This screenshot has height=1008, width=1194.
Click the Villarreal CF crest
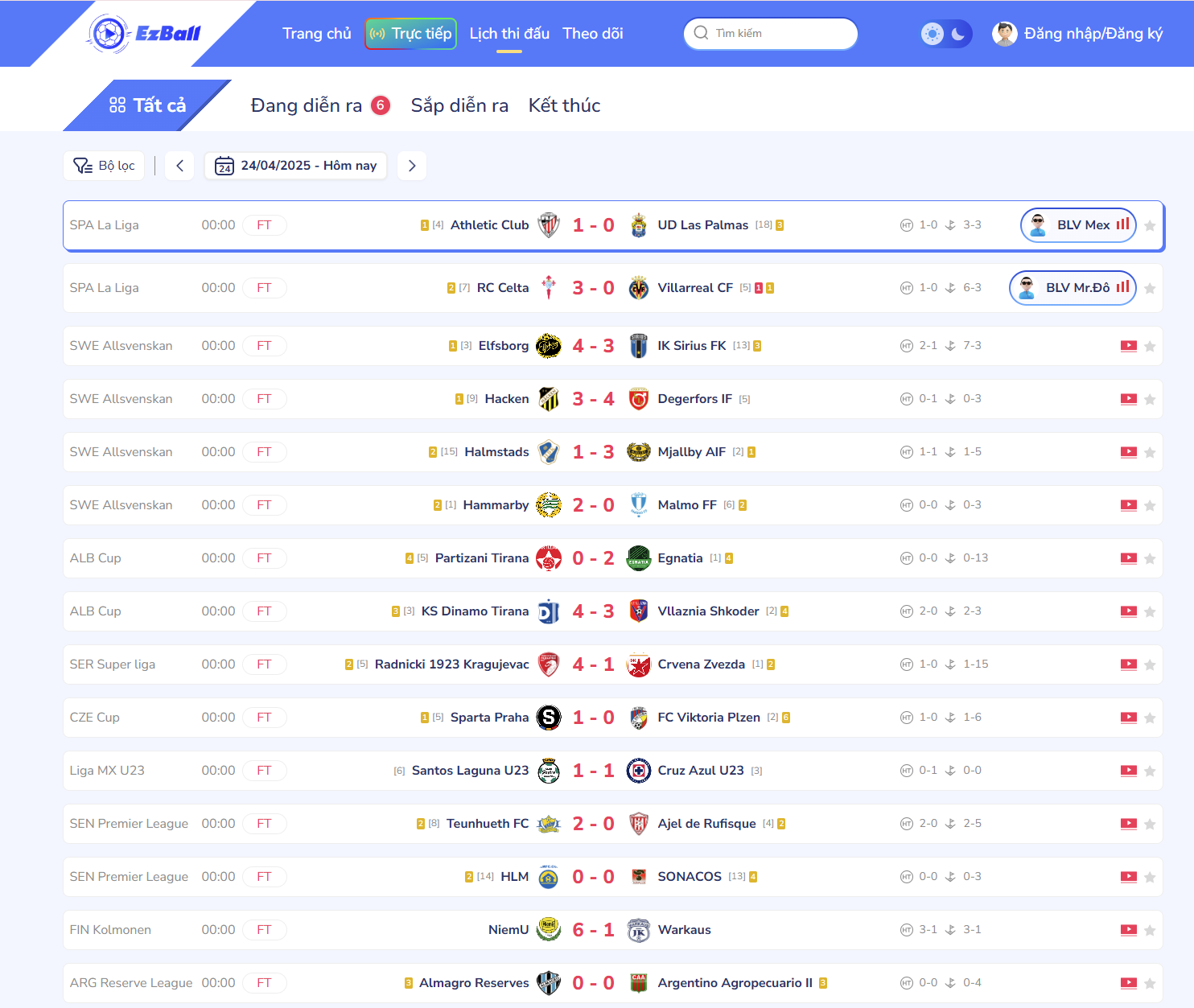tap(639, 288)
